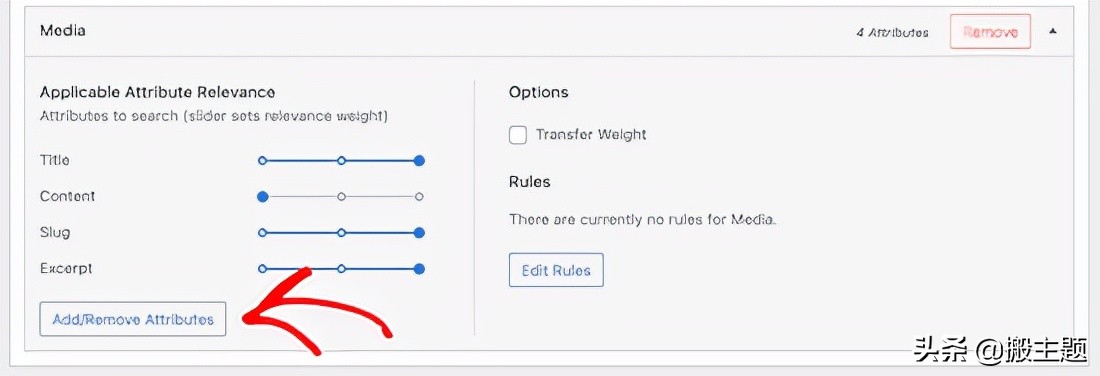
Task: Set Content slider to highest weight point
Action: pyautogui.click(x=419, y=196)
